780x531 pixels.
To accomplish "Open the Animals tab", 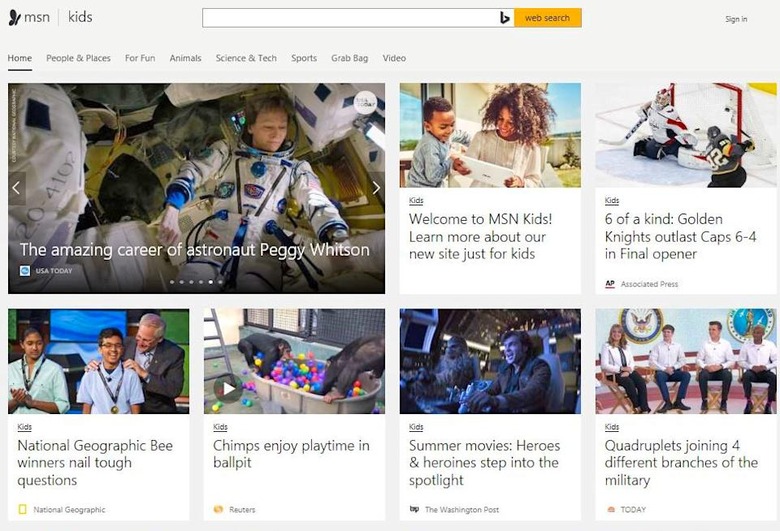I will 186,58.
